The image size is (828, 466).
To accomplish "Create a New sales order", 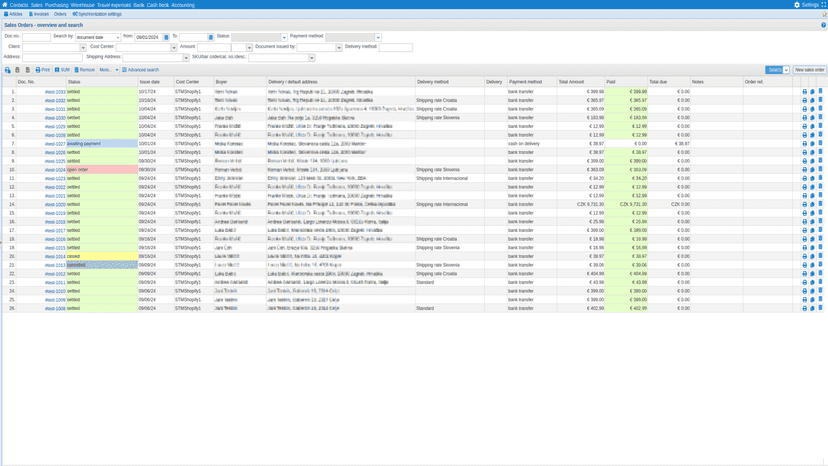I will click(809, 70).
